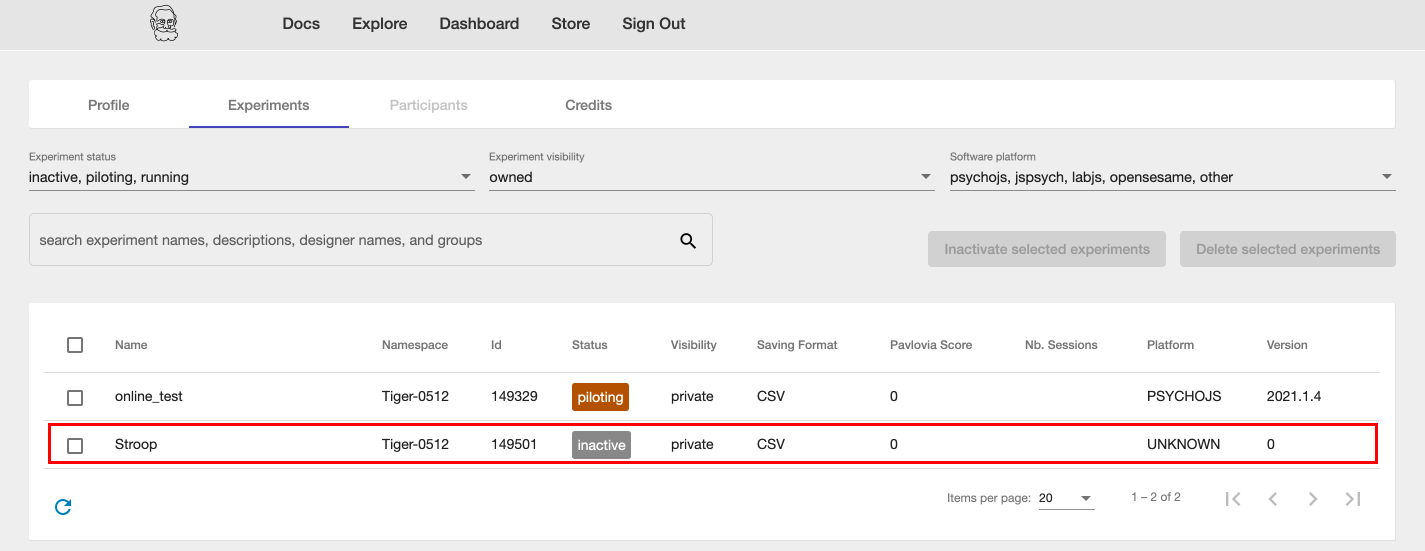Screen dimensions: 1425x551
Task: Click the Sign Out link
Action: [x=654, y=24]
